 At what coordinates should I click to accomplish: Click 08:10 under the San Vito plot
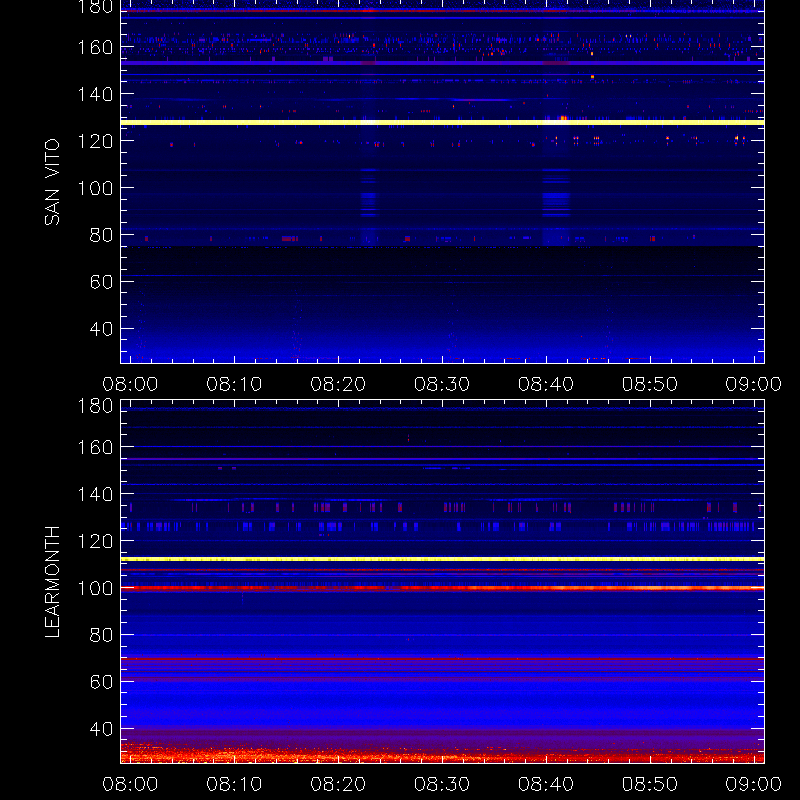point(234,384)
